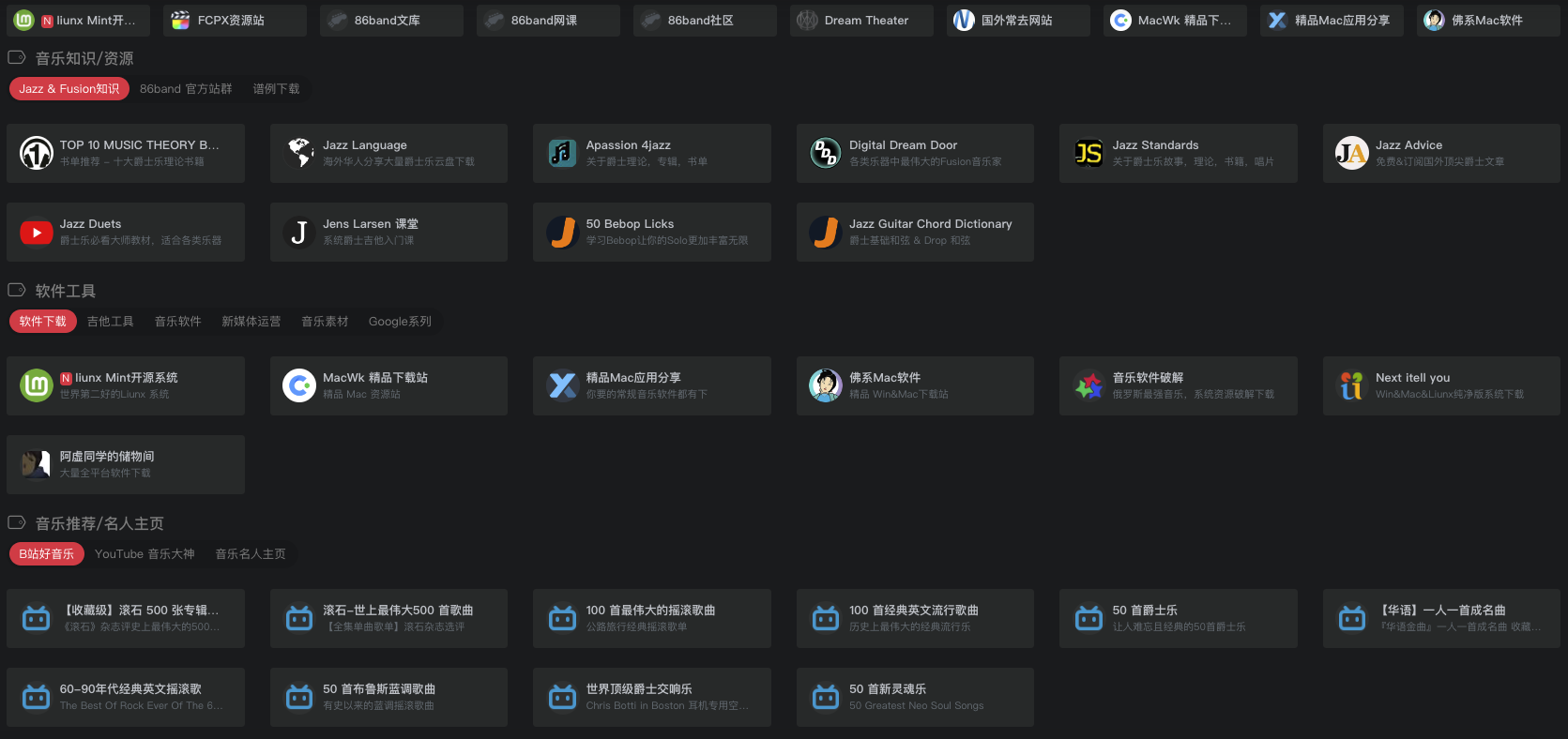The height and width of the screenshot is (739, 1568).
Task: Open the liunx Mint开… top shortcut
Action: pyautogui.click(x=78, y=21)
